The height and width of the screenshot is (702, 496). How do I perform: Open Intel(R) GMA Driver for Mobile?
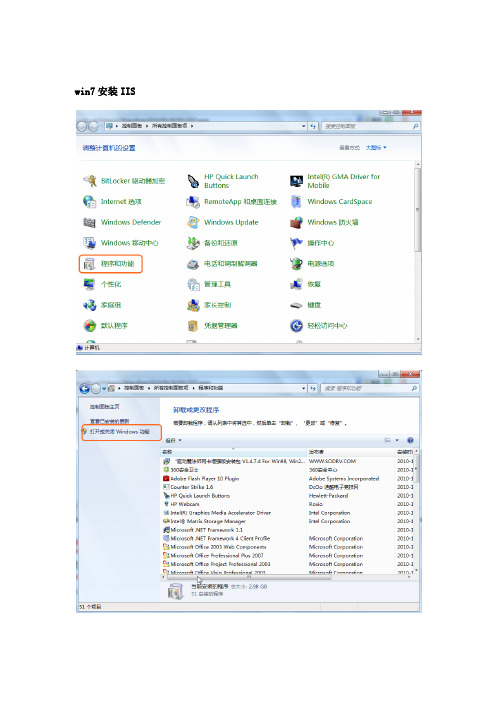coord(335,181)
